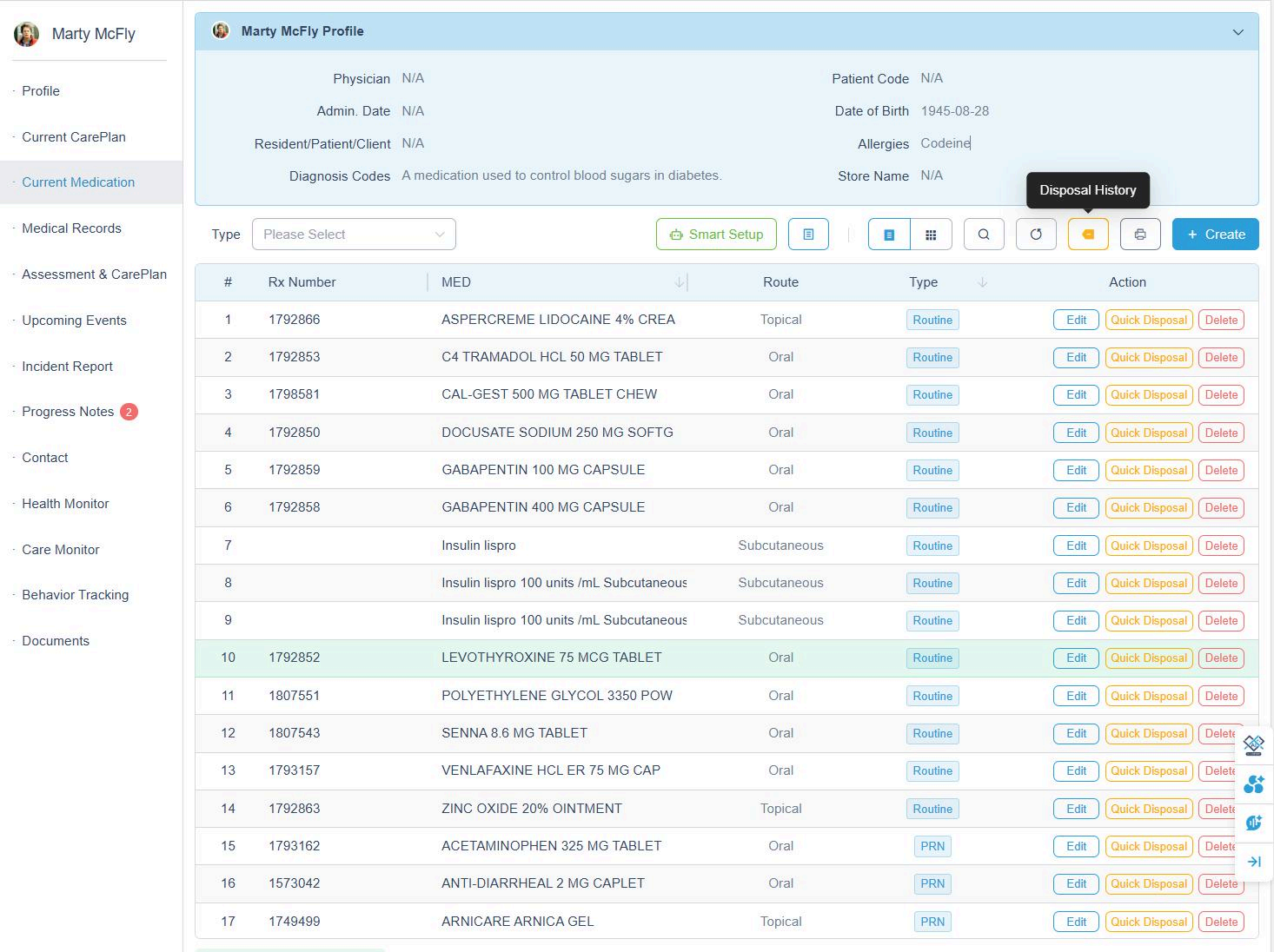
Task: Click the refresh icon button
Action: pyautogui.click(x=1036, y=235)
